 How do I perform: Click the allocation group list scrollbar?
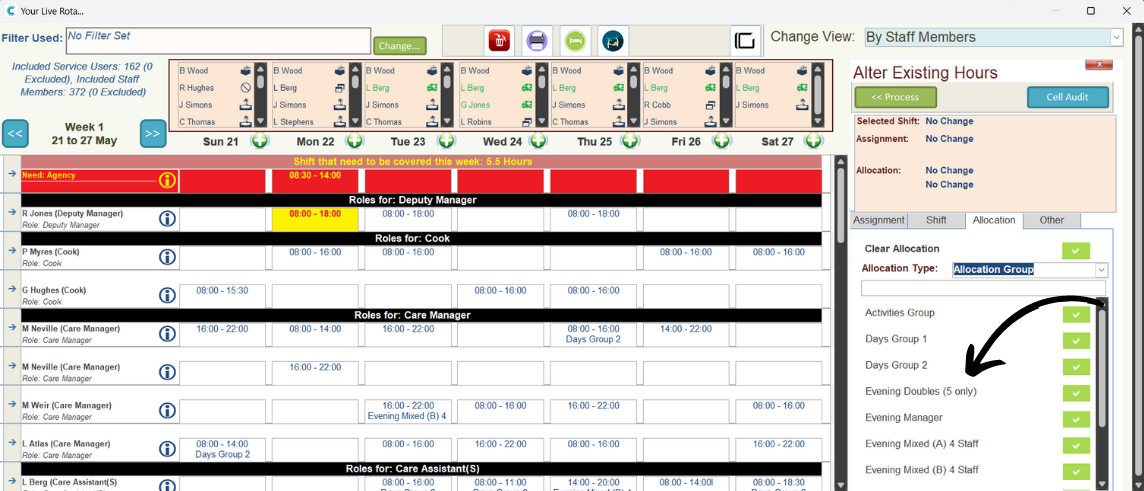pyautogui.click(x=1102, y=380)
